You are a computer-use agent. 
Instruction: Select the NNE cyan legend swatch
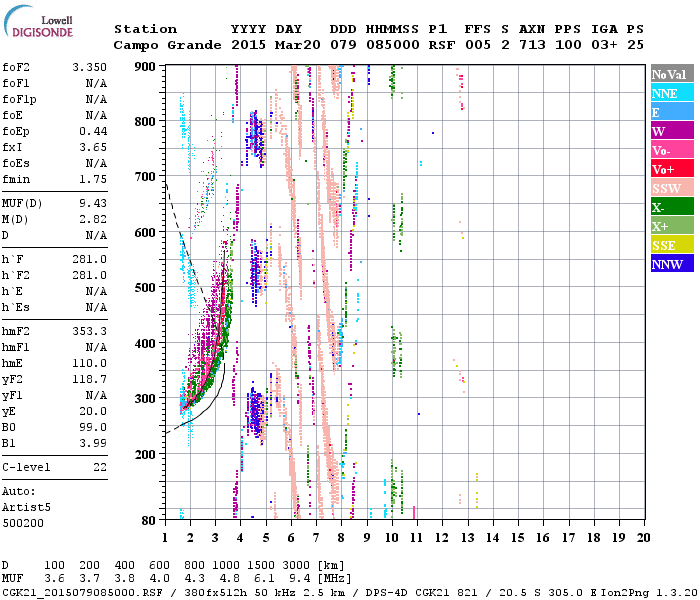(x=672, y=93)
